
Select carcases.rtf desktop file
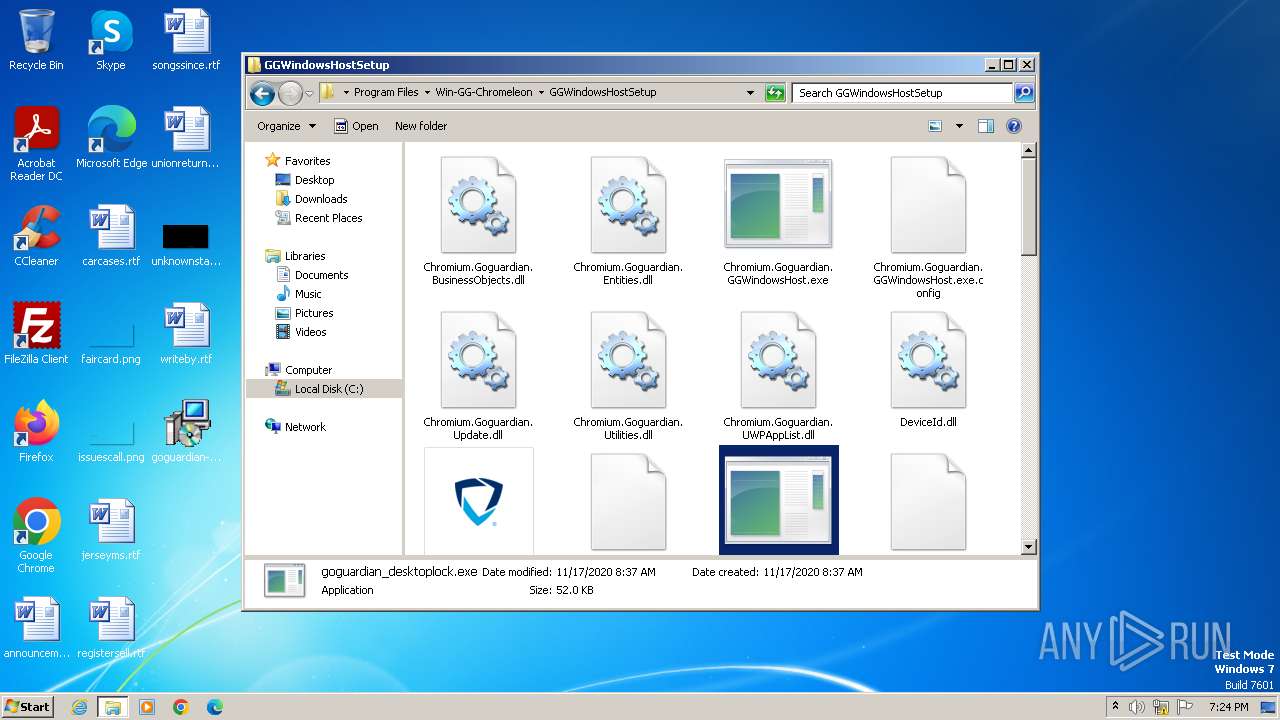pos(111,236)
